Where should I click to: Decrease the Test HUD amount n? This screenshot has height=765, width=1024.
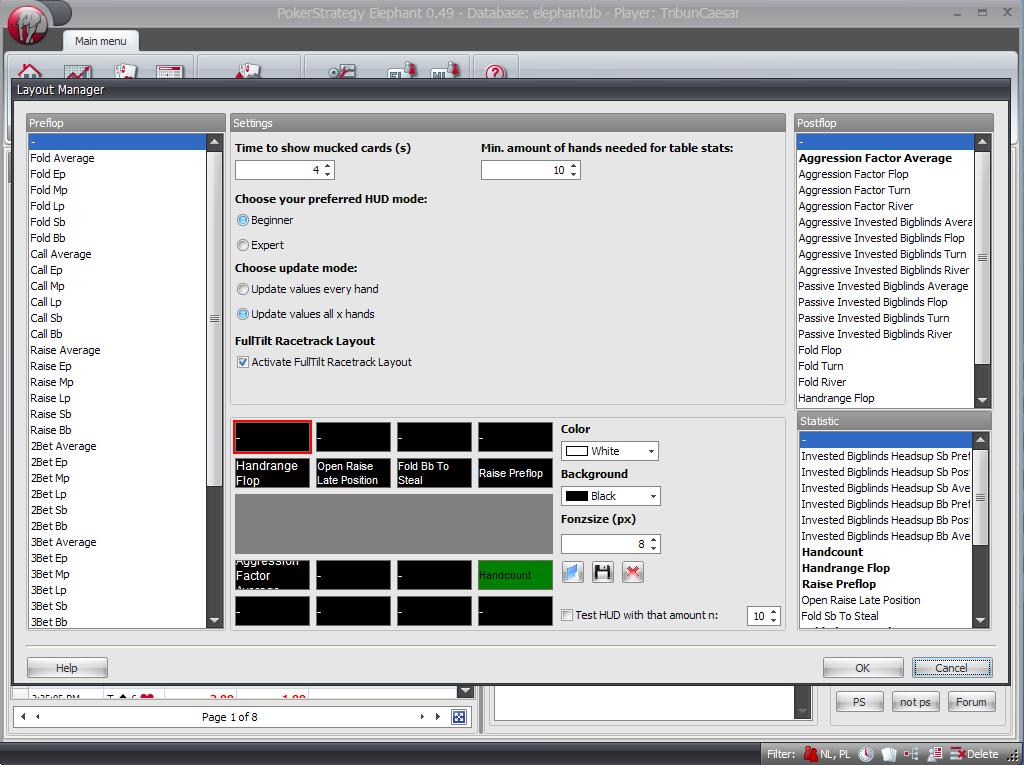[774, 620]
